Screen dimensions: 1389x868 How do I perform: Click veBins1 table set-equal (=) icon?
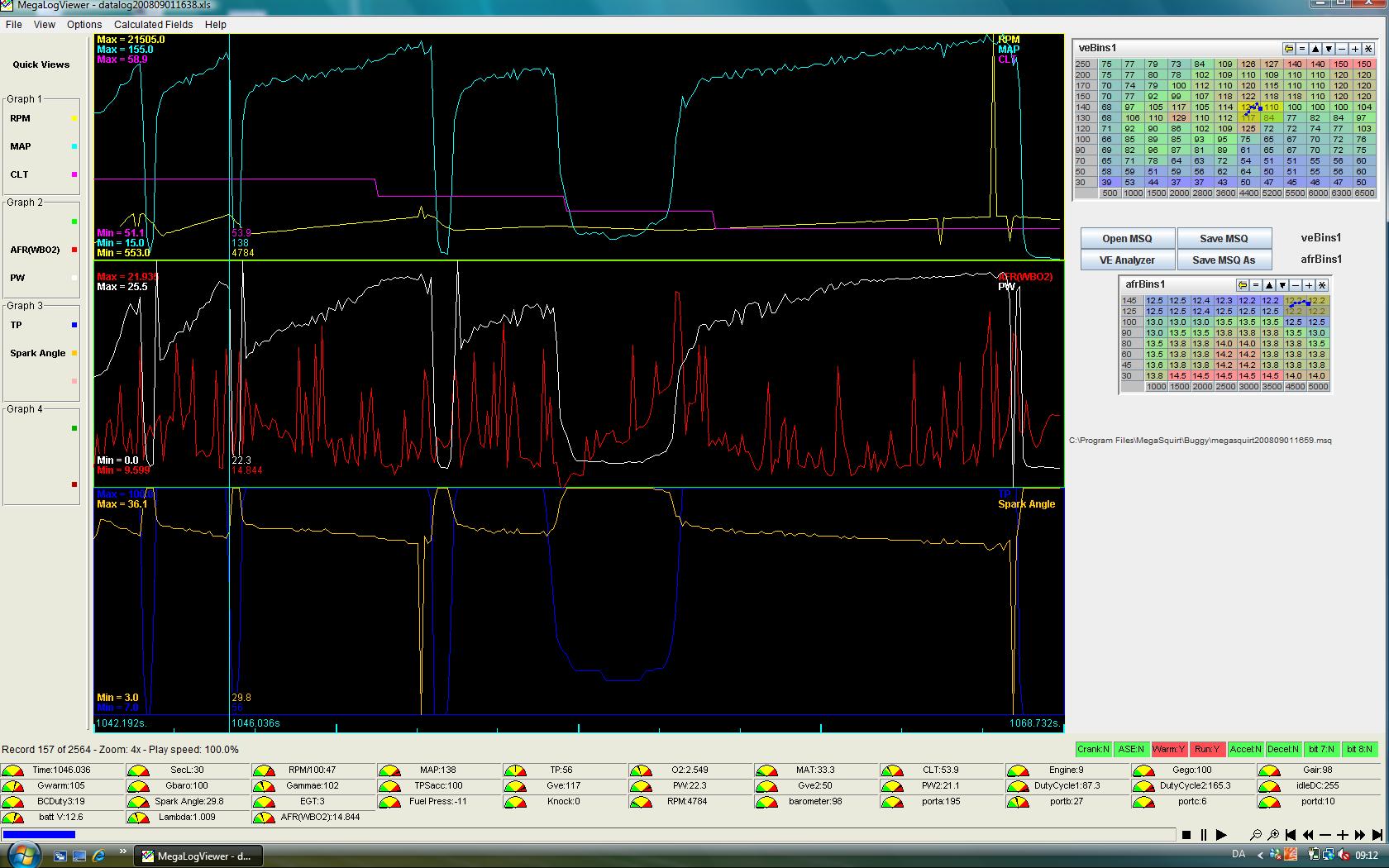tap(1302, 49)
